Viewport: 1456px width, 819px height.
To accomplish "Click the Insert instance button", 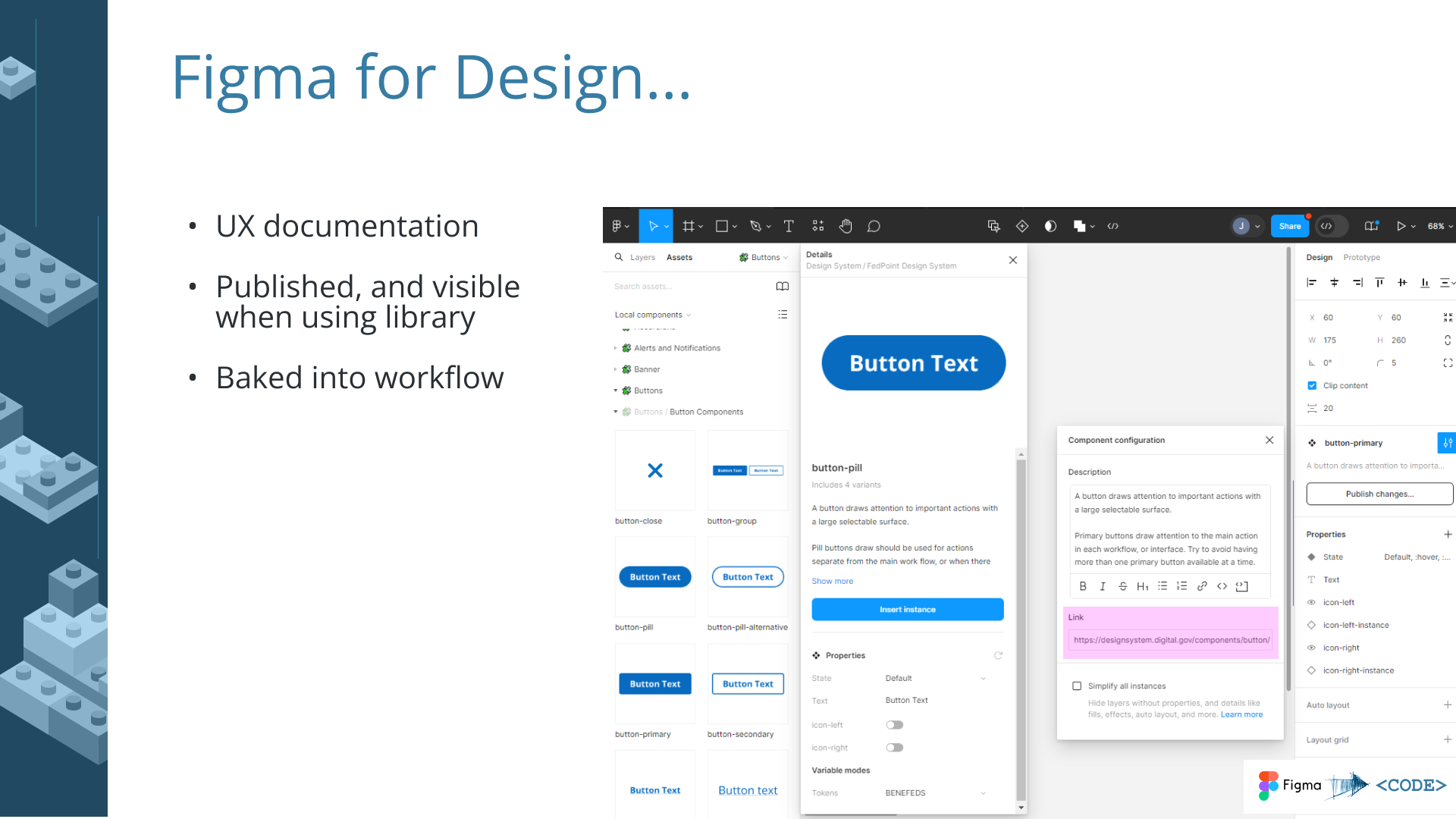I will (x=907, y=610).
